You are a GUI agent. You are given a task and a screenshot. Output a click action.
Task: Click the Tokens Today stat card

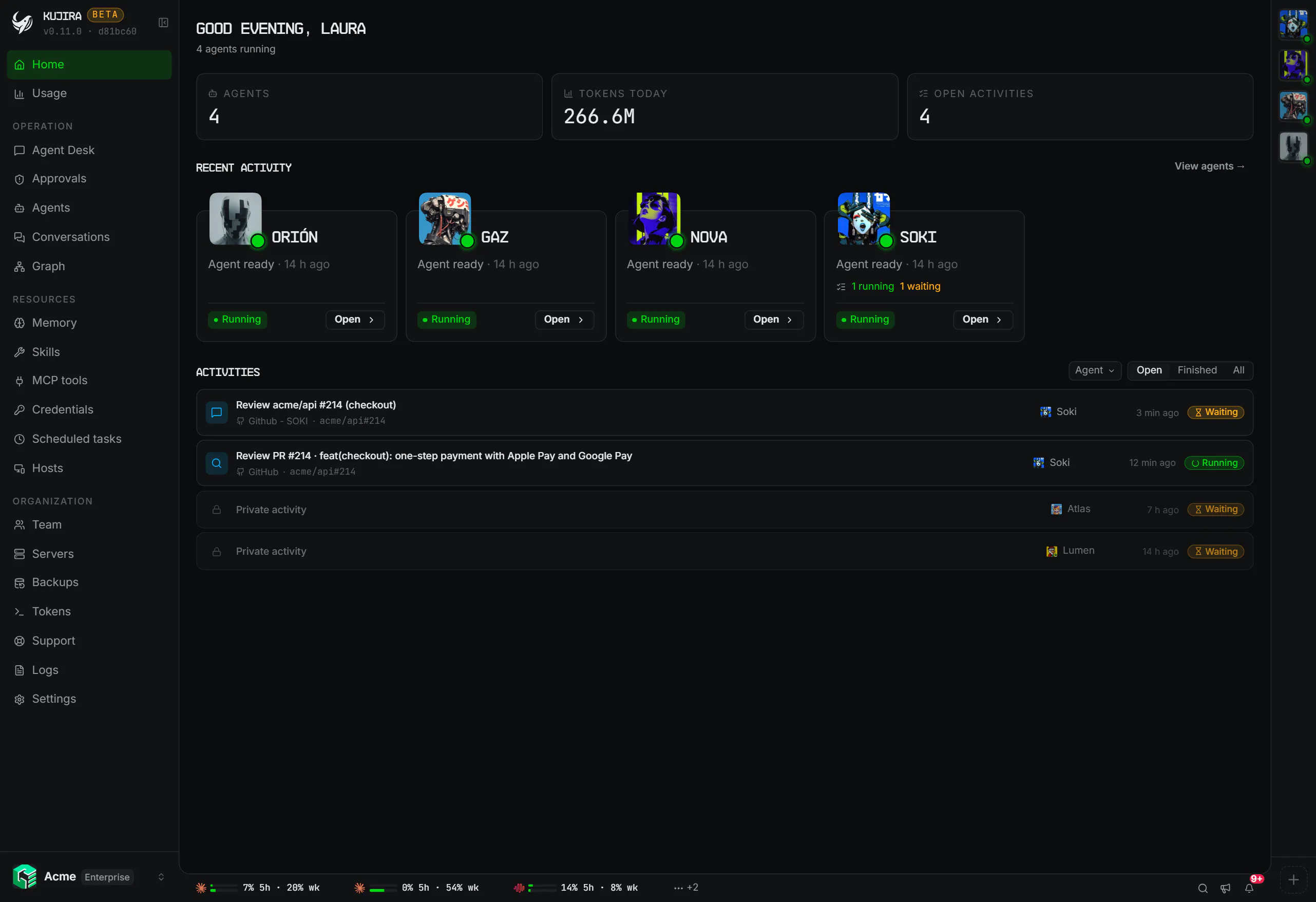[724, 106]
